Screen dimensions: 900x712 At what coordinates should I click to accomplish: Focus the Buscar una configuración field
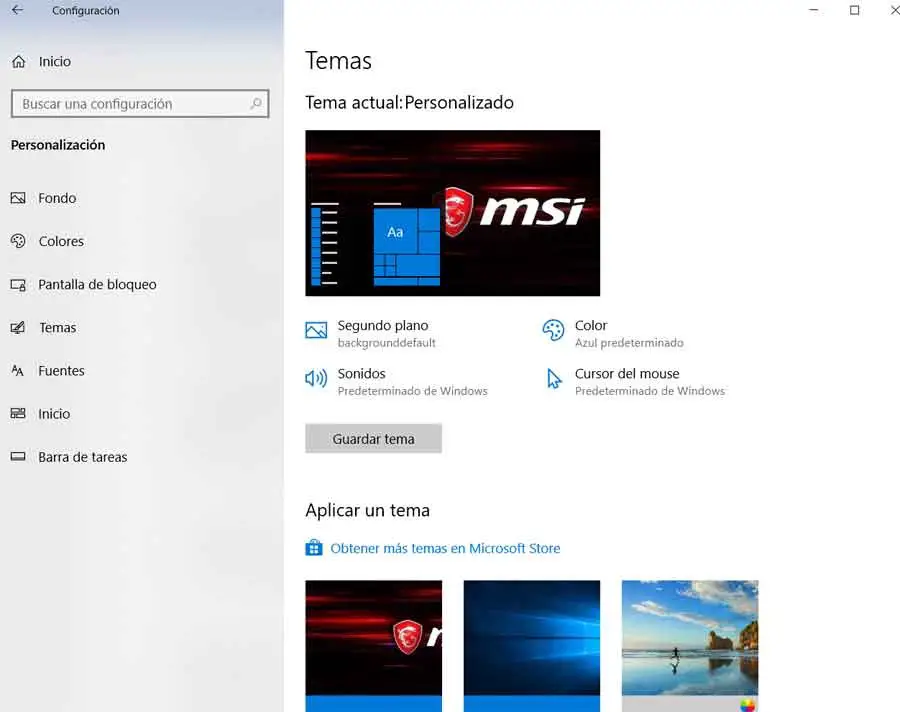click(140, 103)
